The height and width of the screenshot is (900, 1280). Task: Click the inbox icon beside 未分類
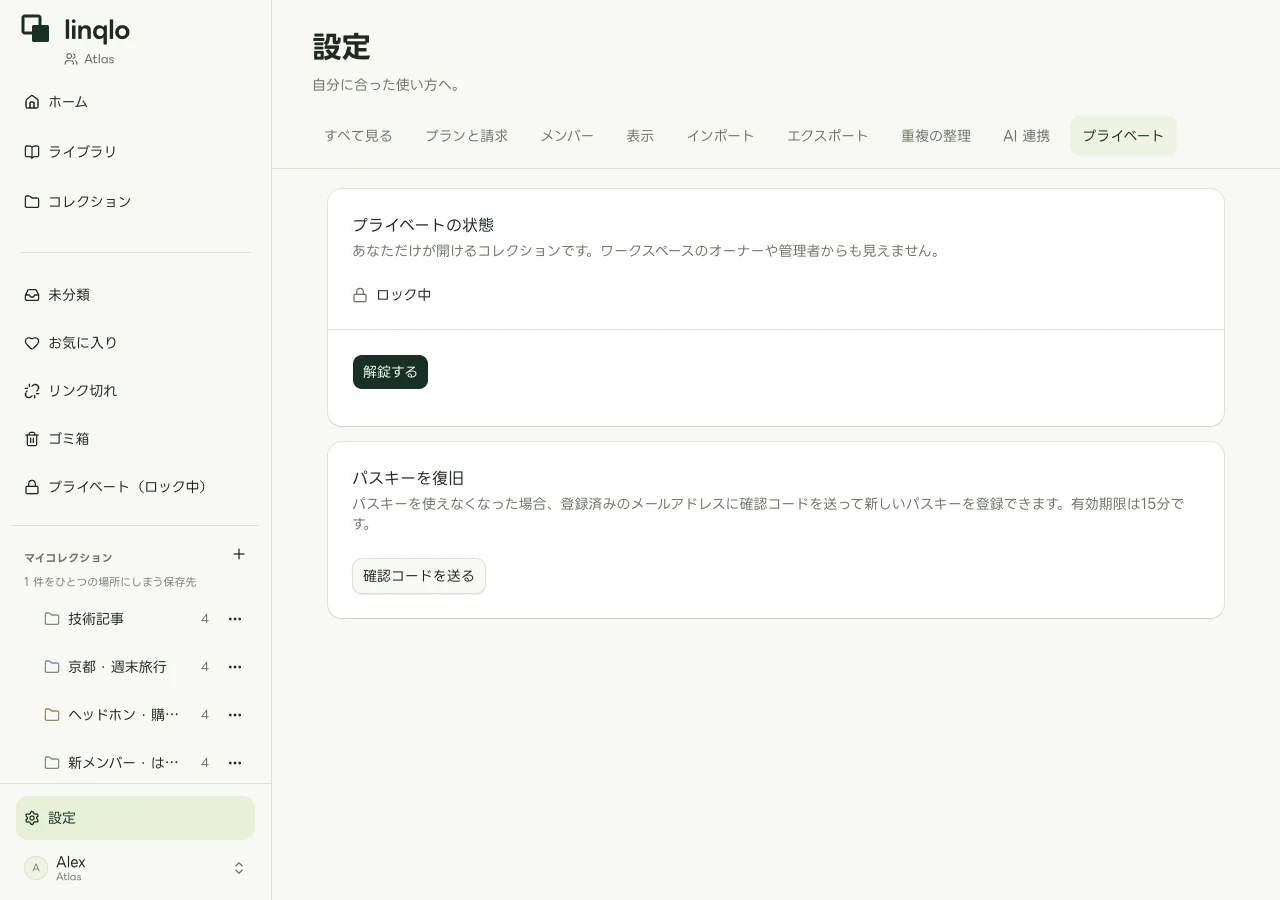(32, 295)
